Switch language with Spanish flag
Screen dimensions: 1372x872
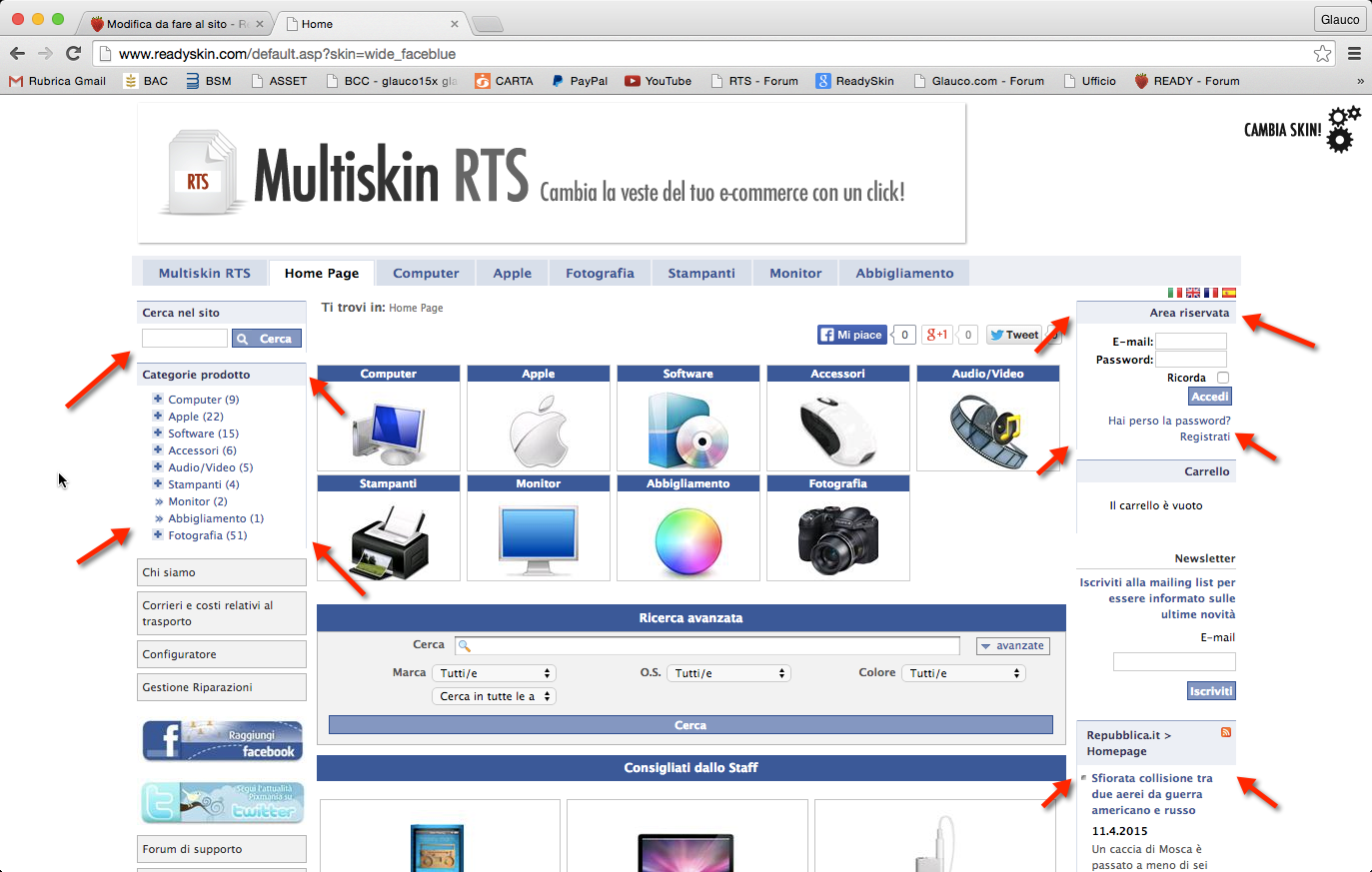click(1229, 293)
